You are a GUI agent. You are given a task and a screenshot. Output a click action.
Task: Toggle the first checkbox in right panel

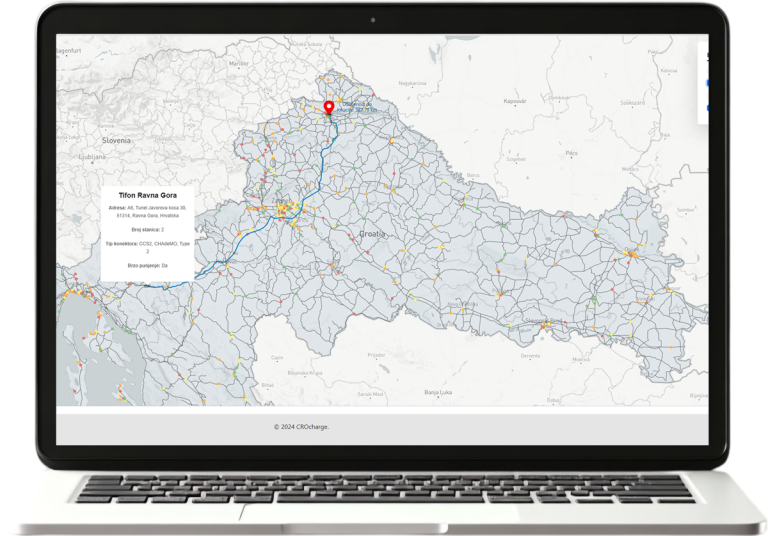[x=708, y=83]
